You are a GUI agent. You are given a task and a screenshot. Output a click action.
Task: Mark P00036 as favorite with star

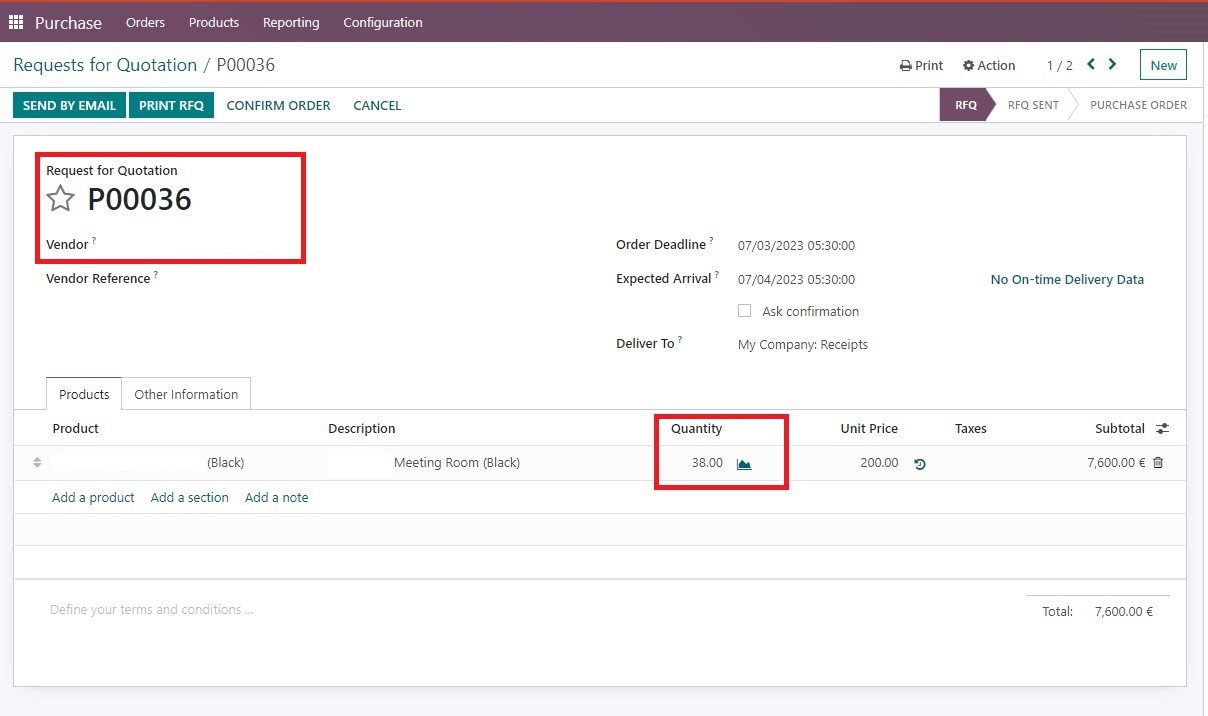pyautogui.click(x=61, y=199)
